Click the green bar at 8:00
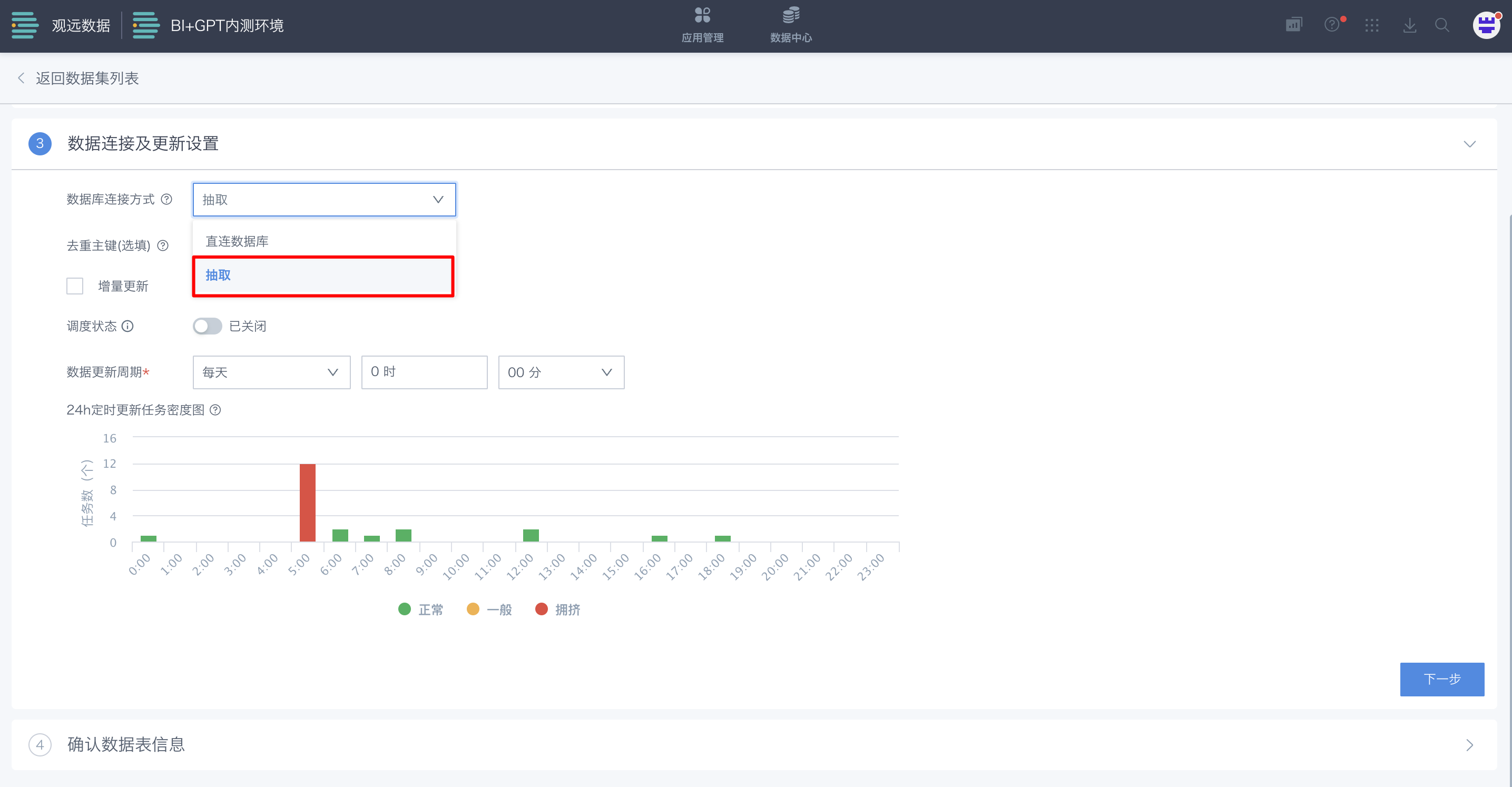The width and height of the screenshot is (1512, 787). click(402, 535)
